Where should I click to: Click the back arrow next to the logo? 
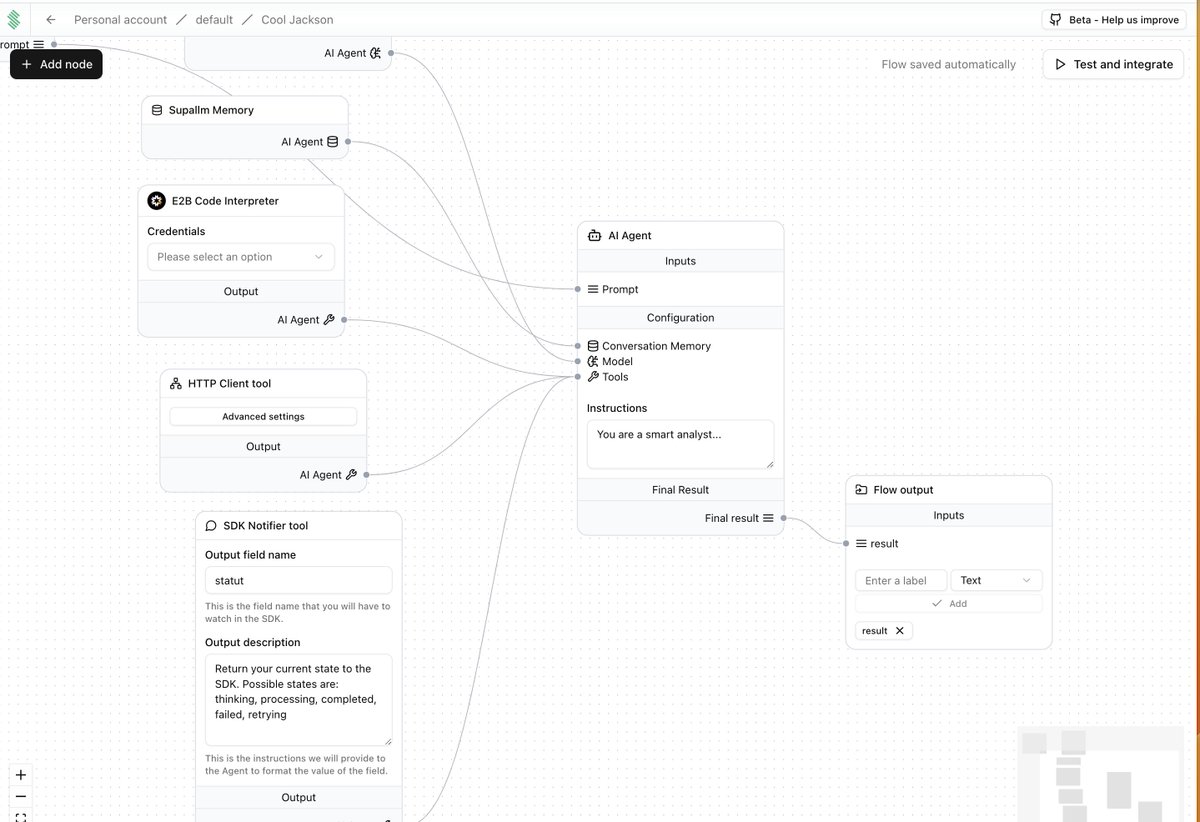[x=50, y=19]
